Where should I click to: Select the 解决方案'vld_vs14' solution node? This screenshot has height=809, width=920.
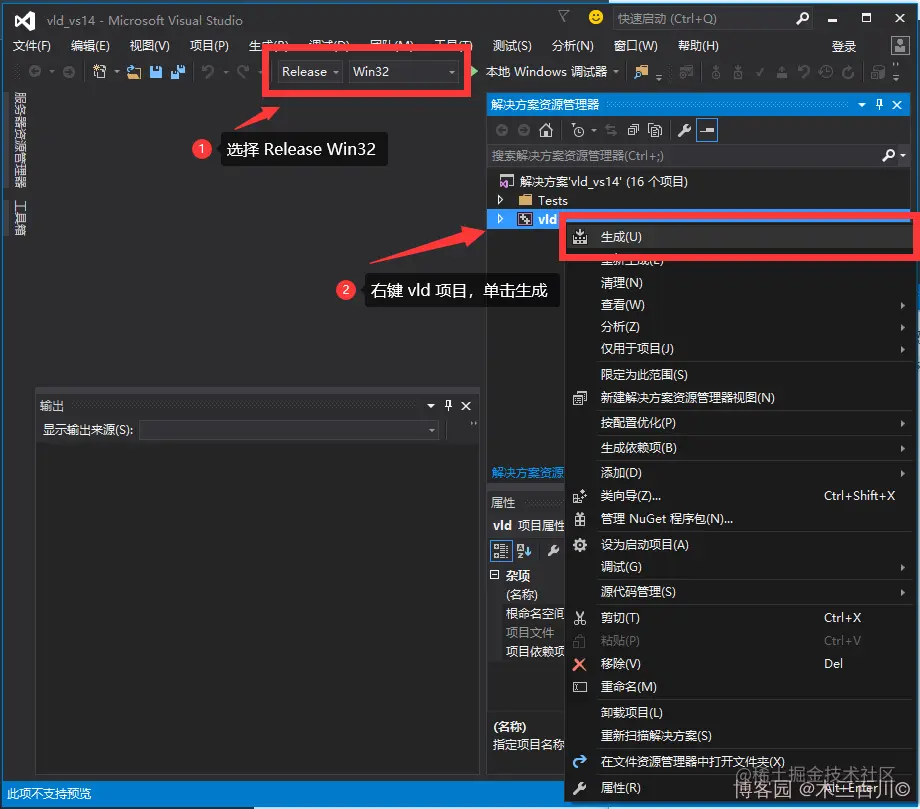tap(593, 181)
